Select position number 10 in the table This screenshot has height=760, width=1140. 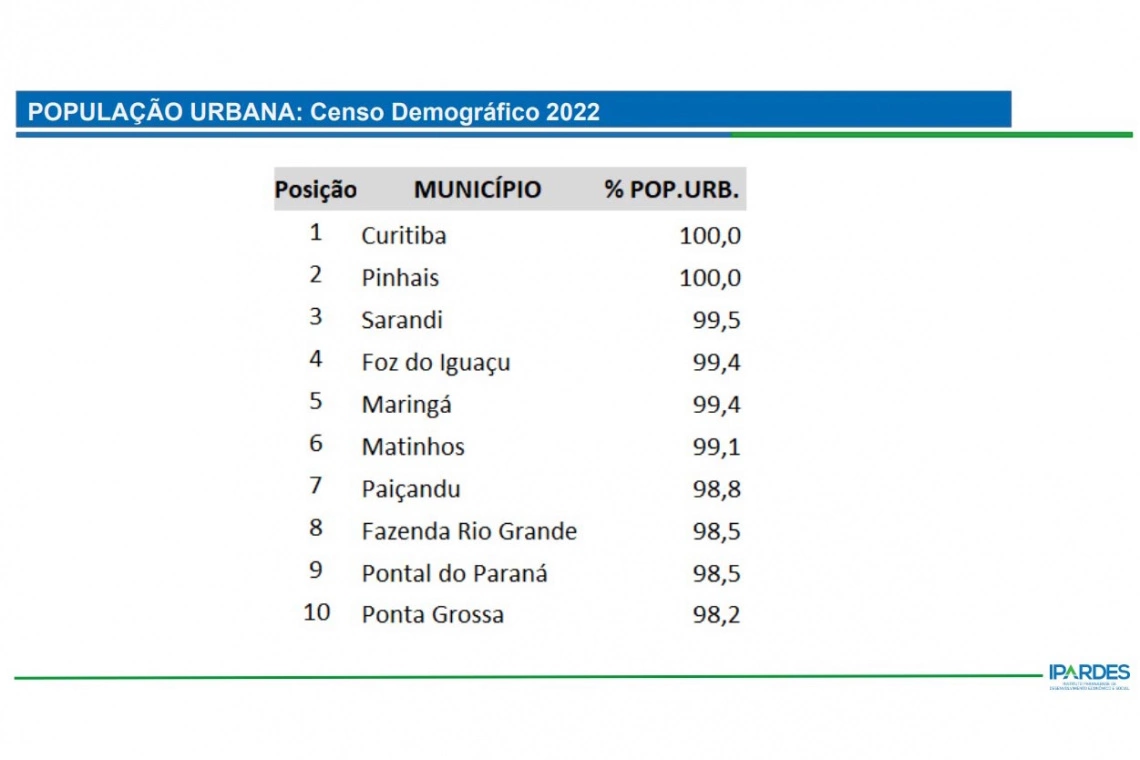point(316,612)
